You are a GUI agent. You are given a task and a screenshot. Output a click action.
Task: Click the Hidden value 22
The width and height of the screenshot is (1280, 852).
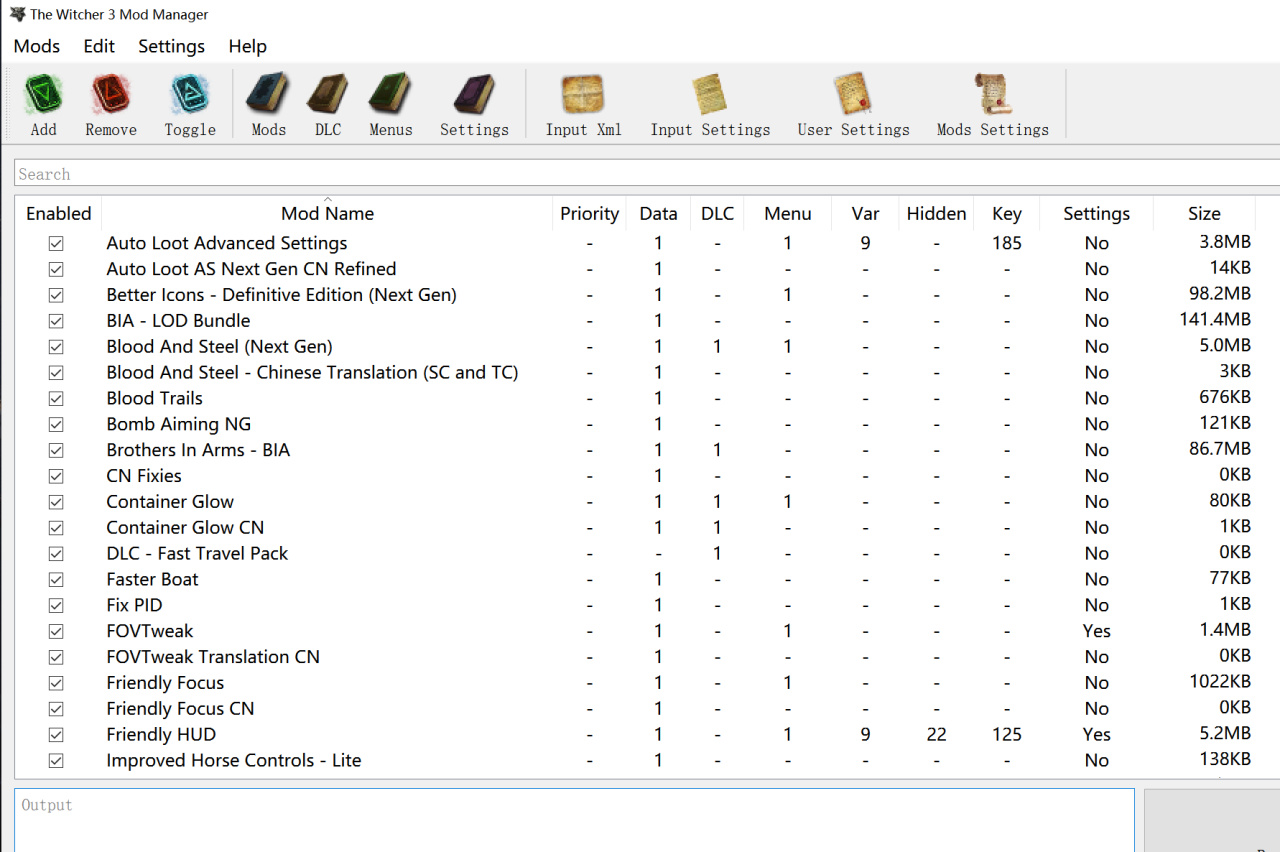click(936, 734)
